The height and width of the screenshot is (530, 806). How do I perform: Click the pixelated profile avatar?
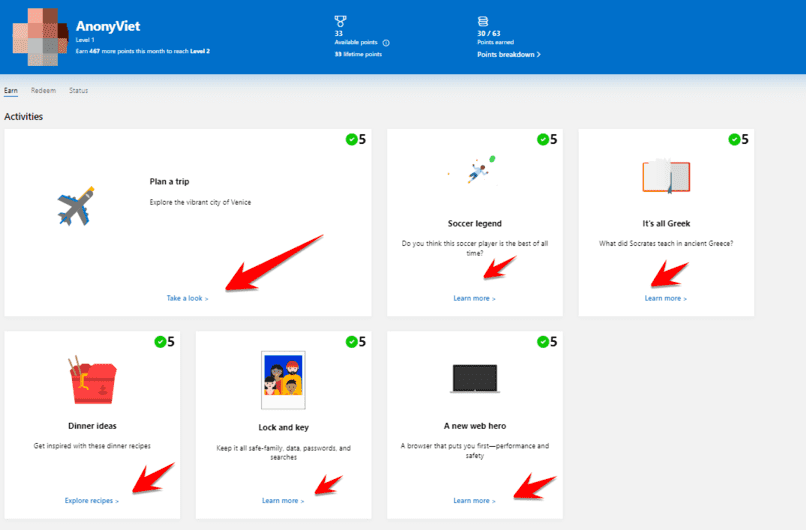[x=40, y=37]
